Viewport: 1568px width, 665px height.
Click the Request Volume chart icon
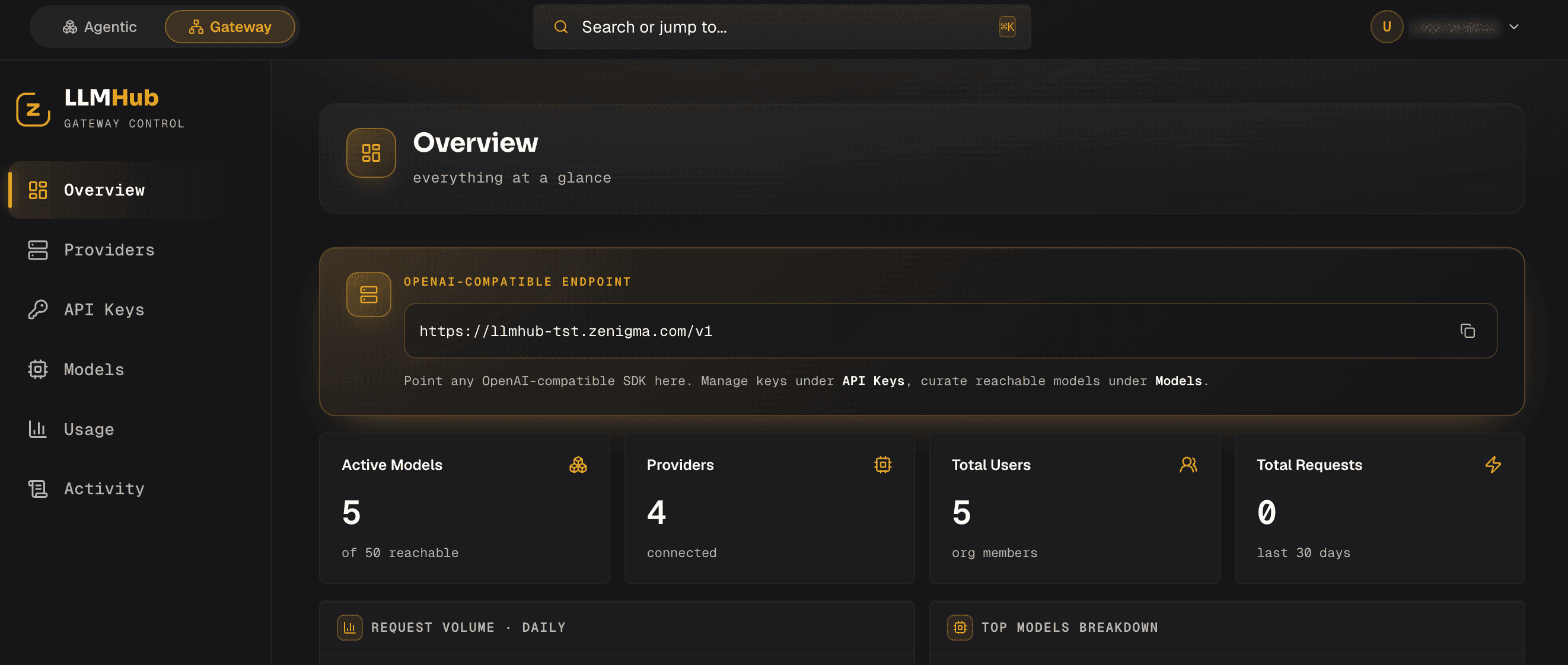349,627
